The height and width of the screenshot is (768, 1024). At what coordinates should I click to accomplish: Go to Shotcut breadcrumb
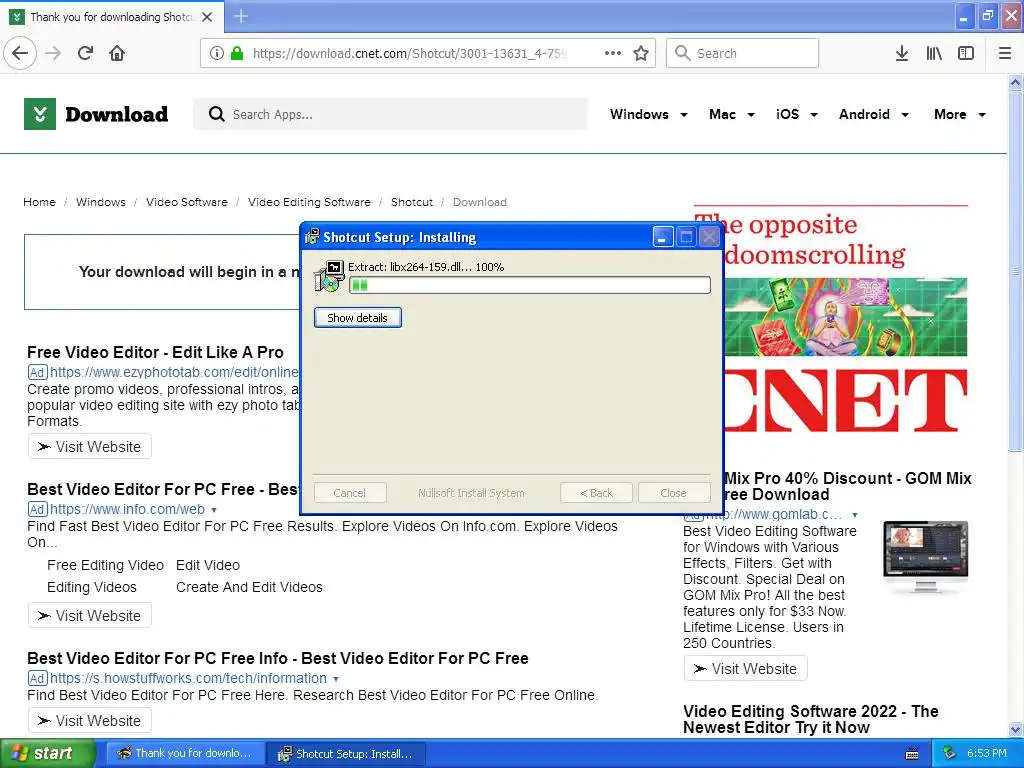[411, 202]
